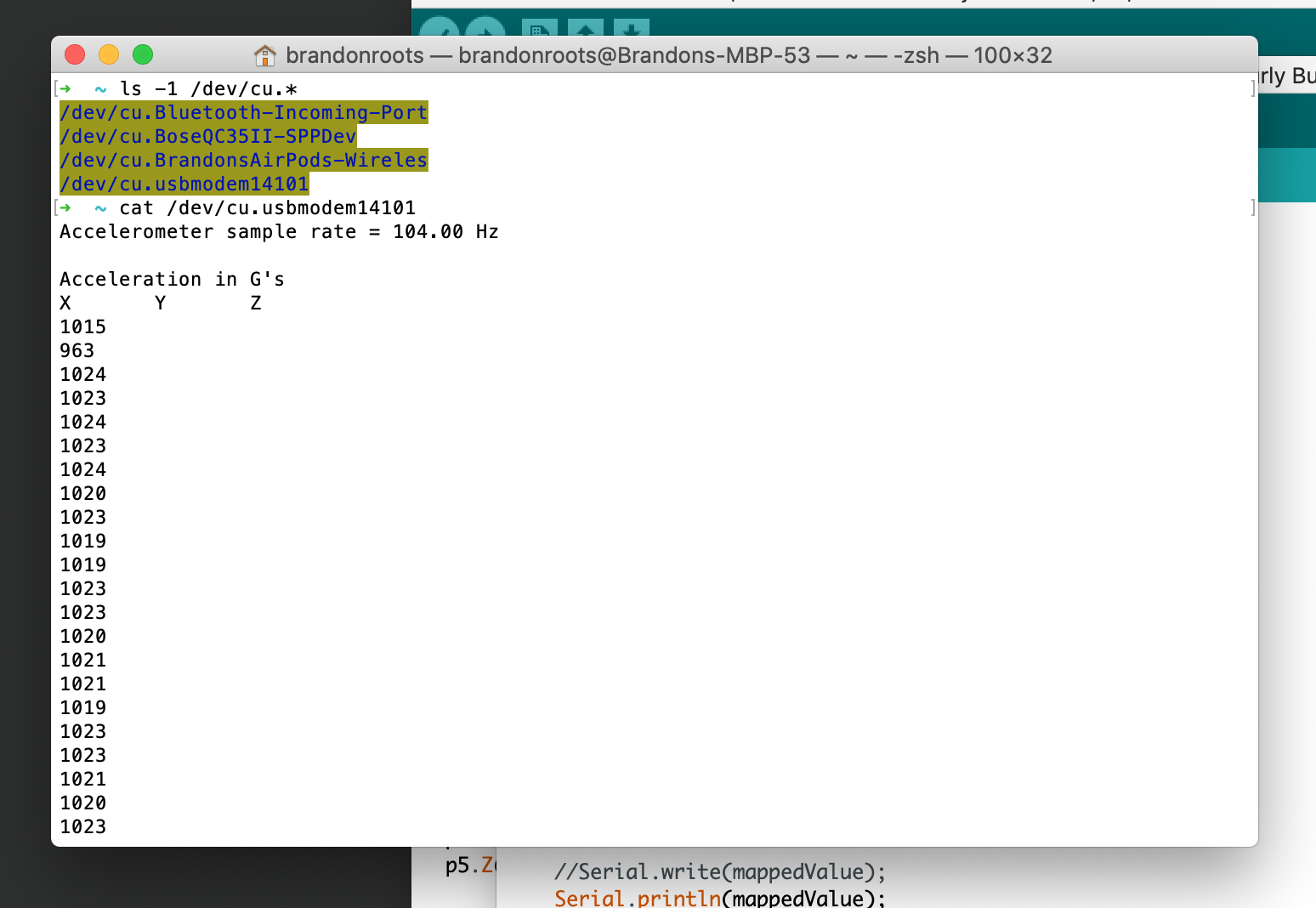Click the 'Acceleration in G's' heading
Screen dimensions: 1316x908
click(x=172, y=279)
